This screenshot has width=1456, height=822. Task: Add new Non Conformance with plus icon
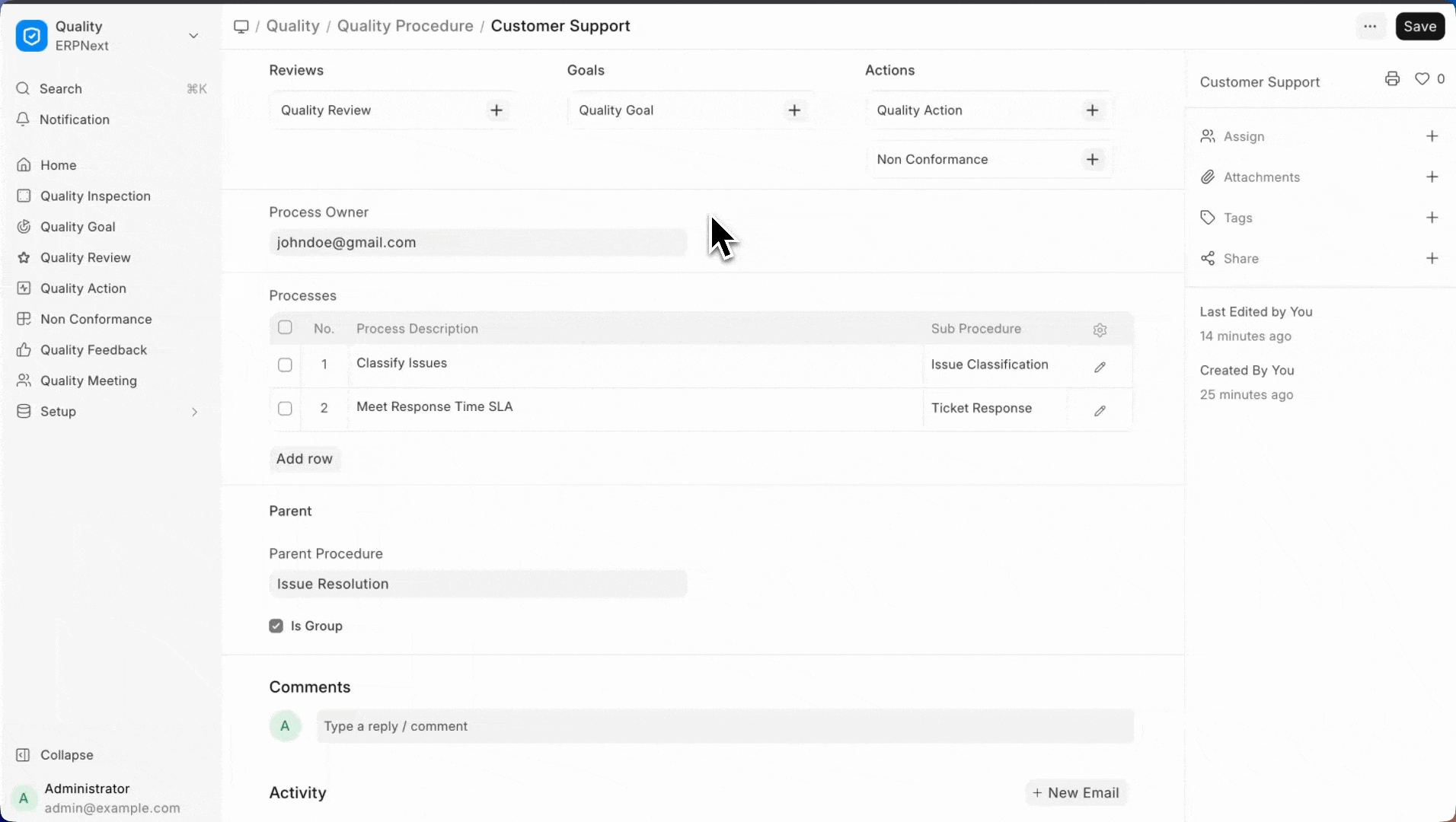1092,159
